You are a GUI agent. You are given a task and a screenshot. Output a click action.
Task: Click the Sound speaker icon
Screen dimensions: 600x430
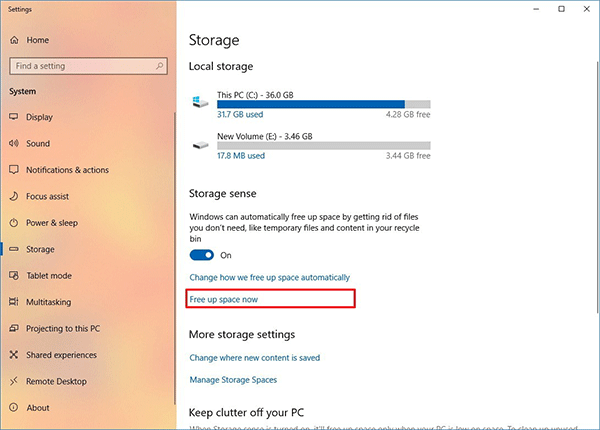click(x=14, y=143)
